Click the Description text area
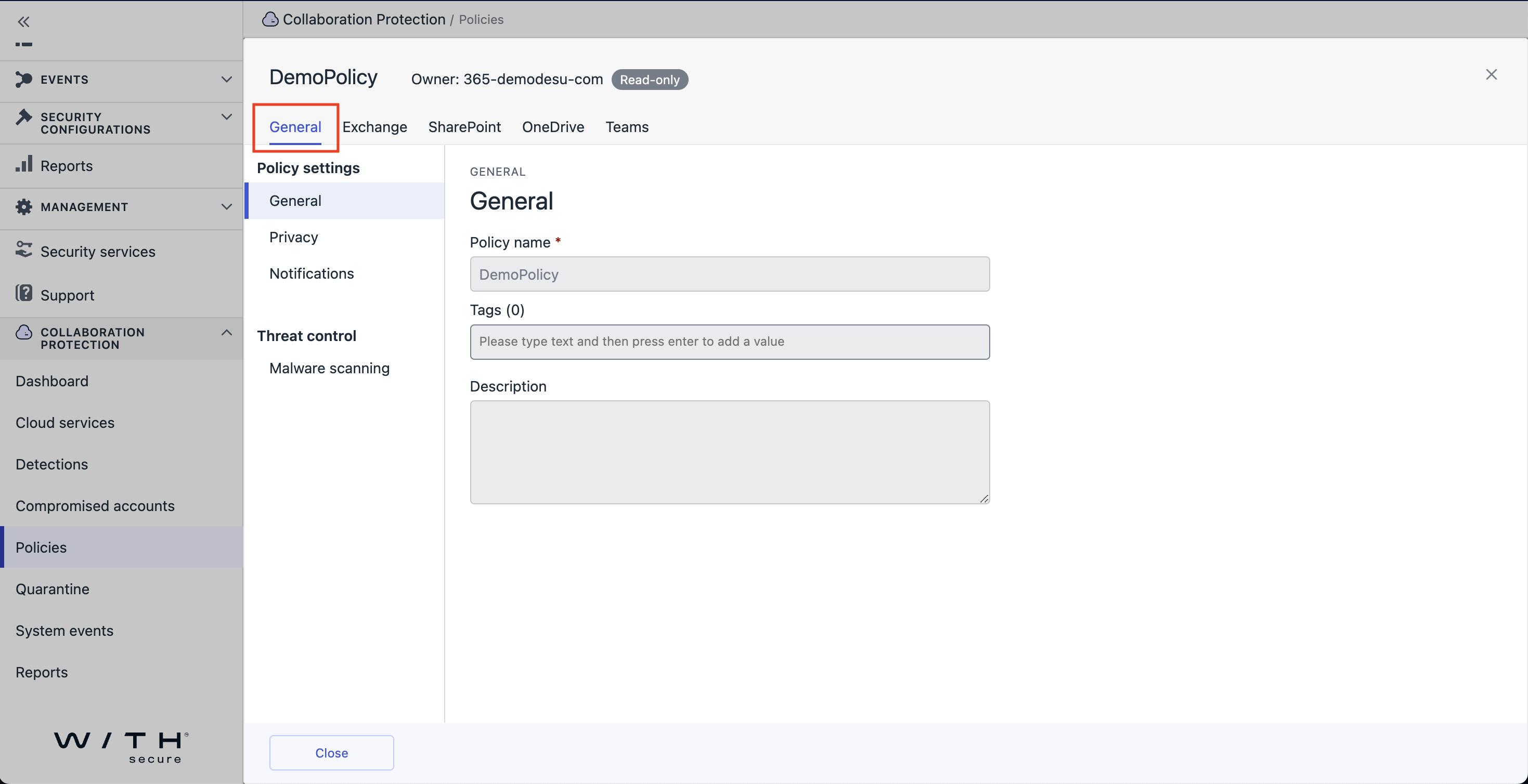 tap(730, 452)
